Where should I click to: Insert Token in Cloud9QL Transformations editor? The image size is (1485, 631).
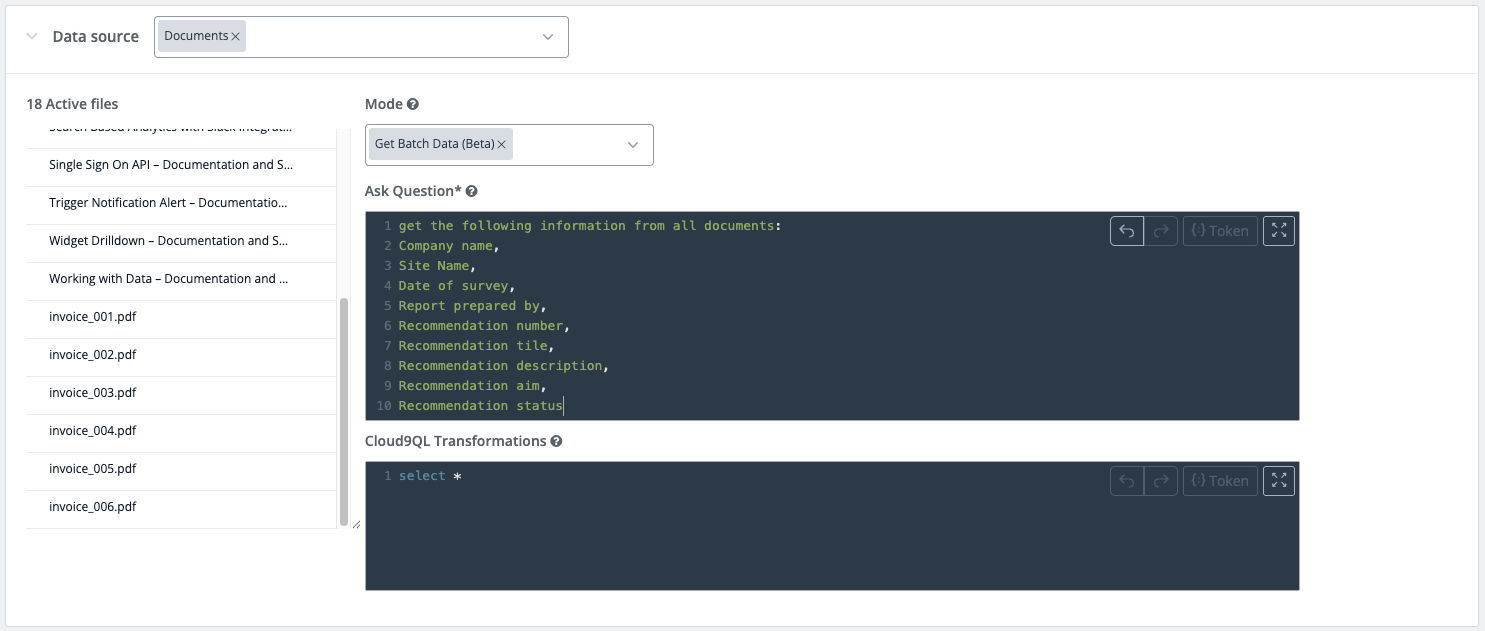(1220, 481)
